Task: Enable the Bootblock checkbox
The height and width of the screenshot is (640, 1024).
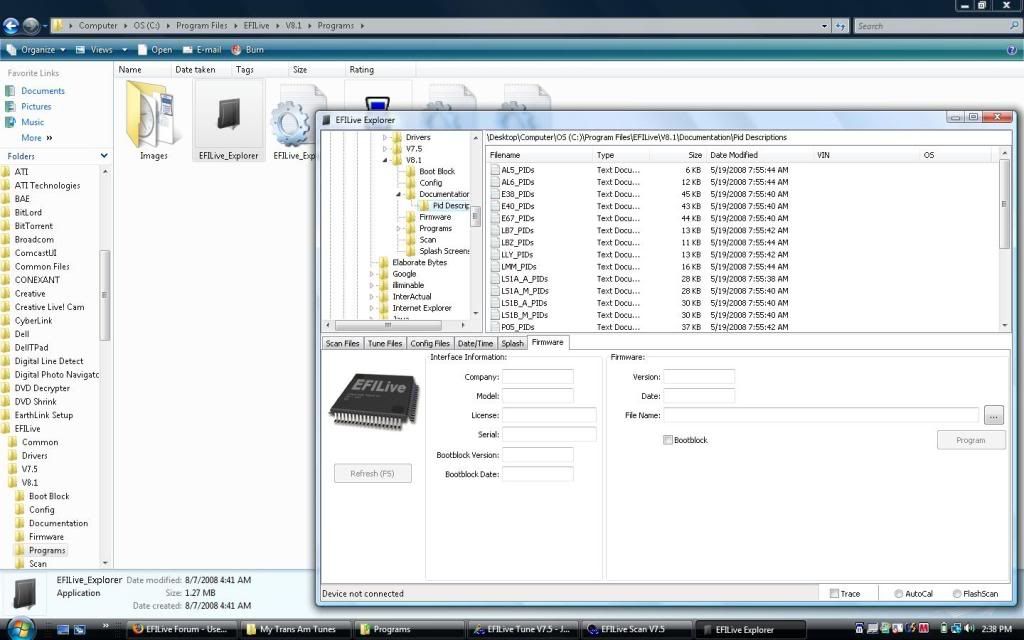Action: point(667,440)
